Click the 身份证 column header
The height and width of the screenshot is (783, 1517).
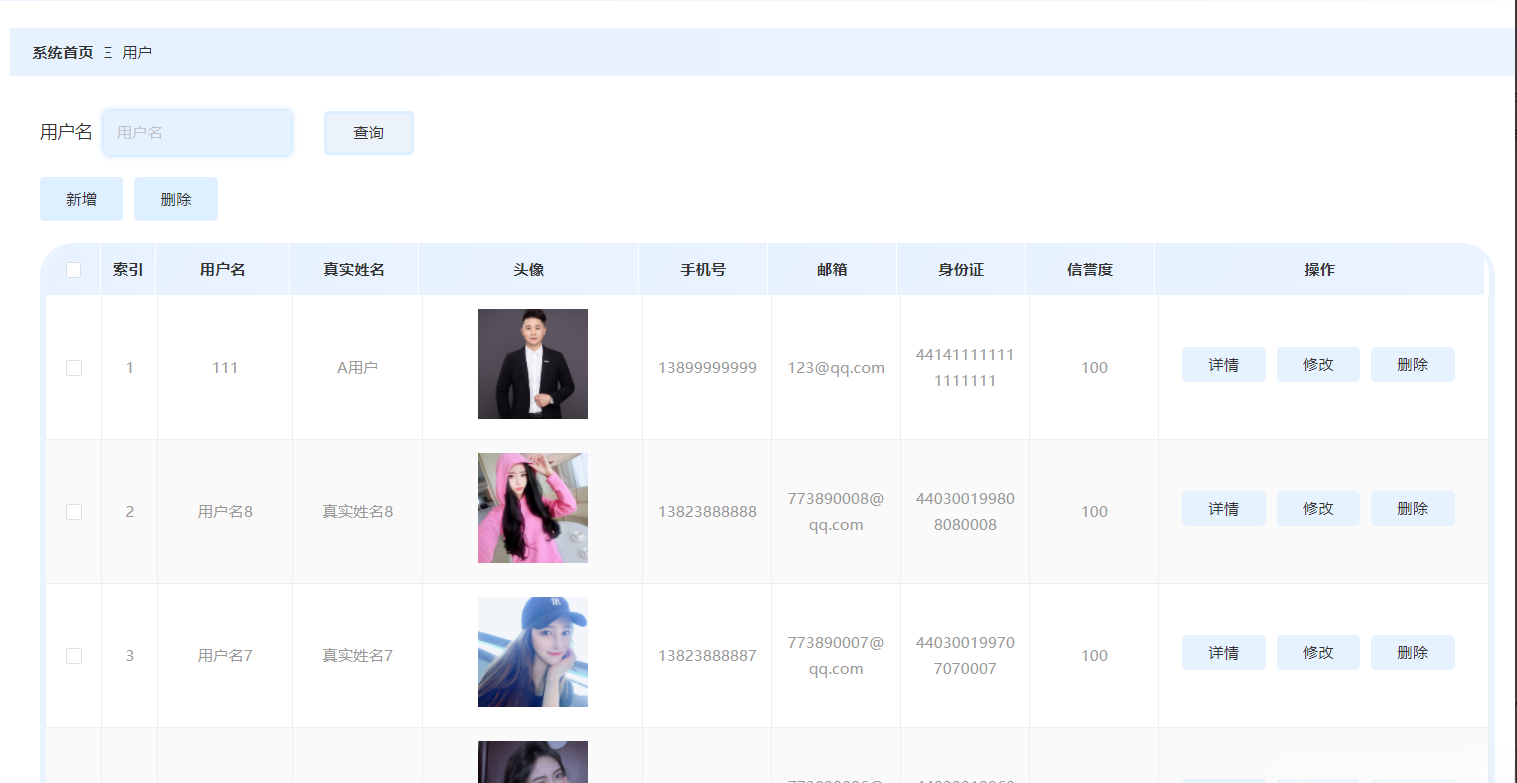pyautogui.click(x=961, y=270)
